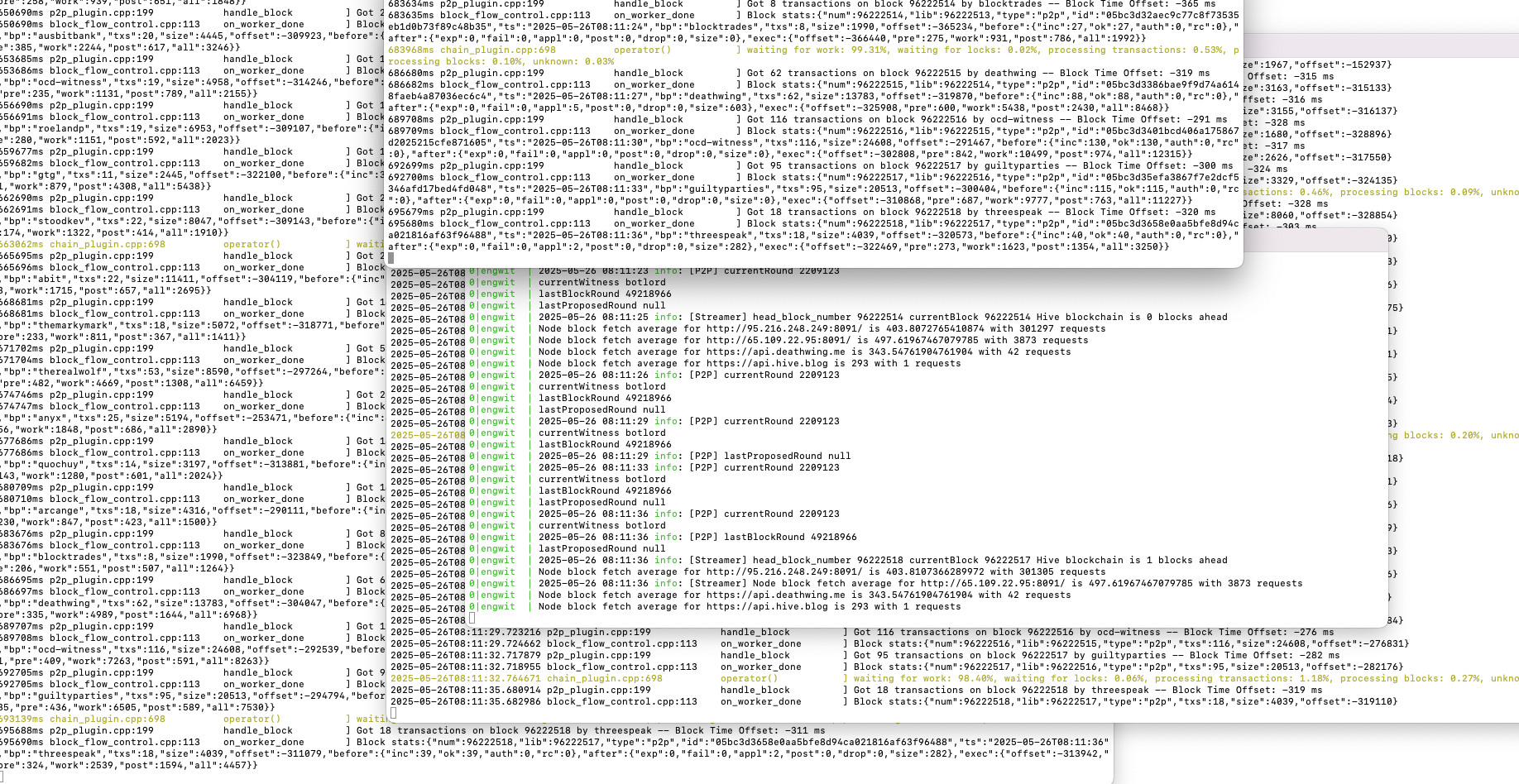Click '686680ms p2p_plugin.cpp:199' in top terminal
The width and height of the screenshot is (1519, 784).
(x=467, y=73)
